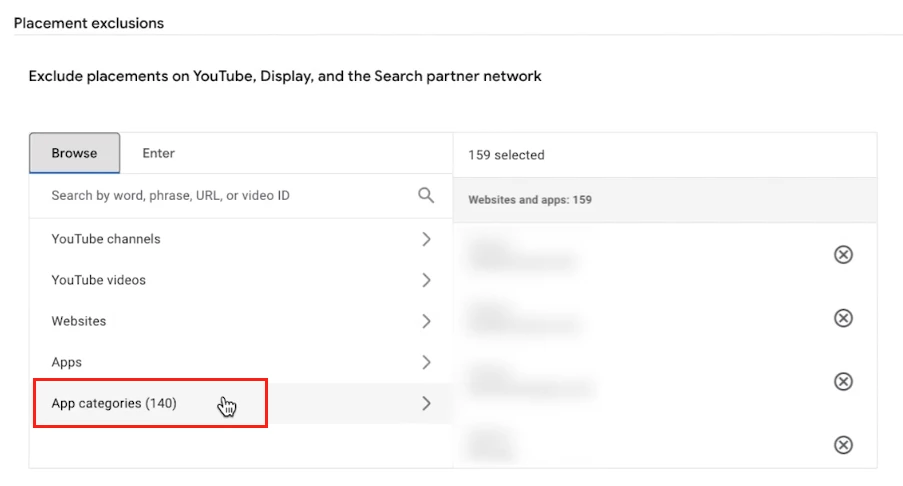Screen dimensions: 903x486
Task: Remove the second excluded placement
Action: coord(843,318)
